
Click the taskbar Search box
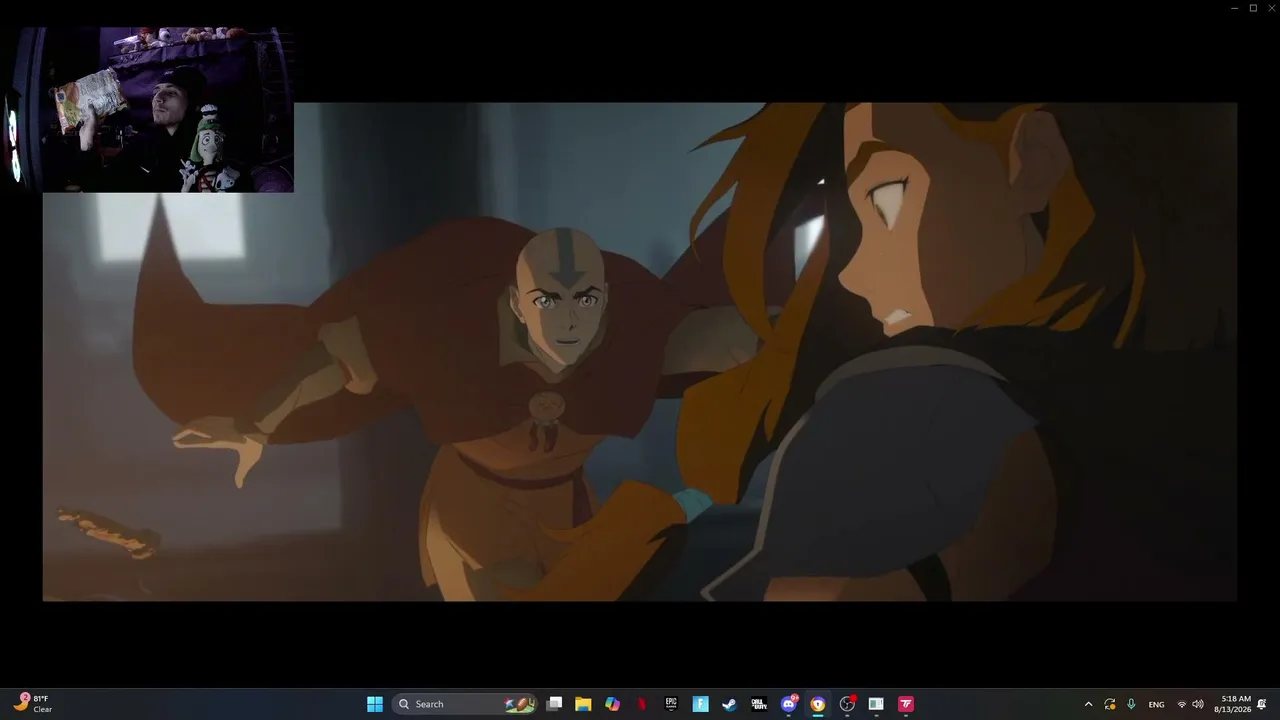(x=465, y=704)
